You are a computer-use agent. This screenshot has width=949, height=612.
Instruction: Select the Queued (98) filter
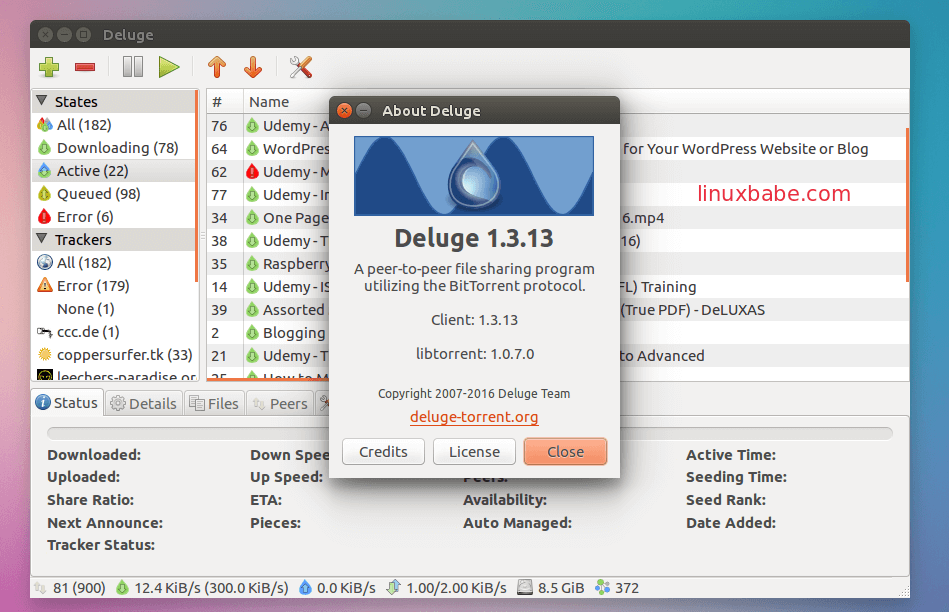(x=98, y=194)
